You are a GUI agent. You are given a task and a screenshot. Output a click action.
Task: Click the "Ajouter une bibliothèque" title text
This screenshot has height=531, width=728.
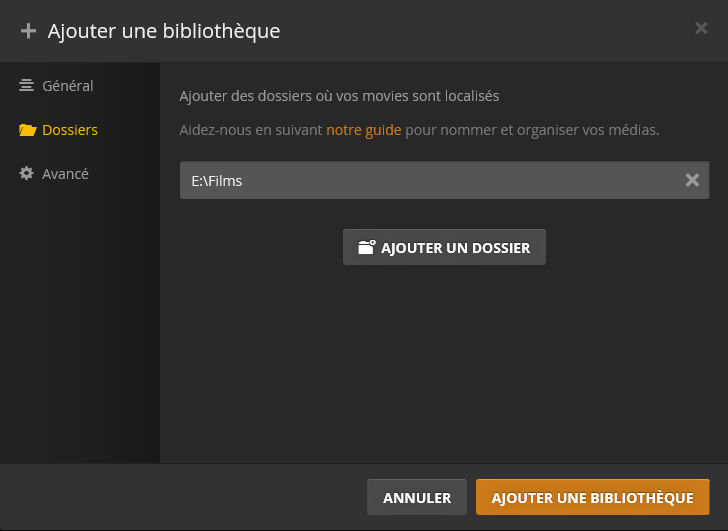164,31
